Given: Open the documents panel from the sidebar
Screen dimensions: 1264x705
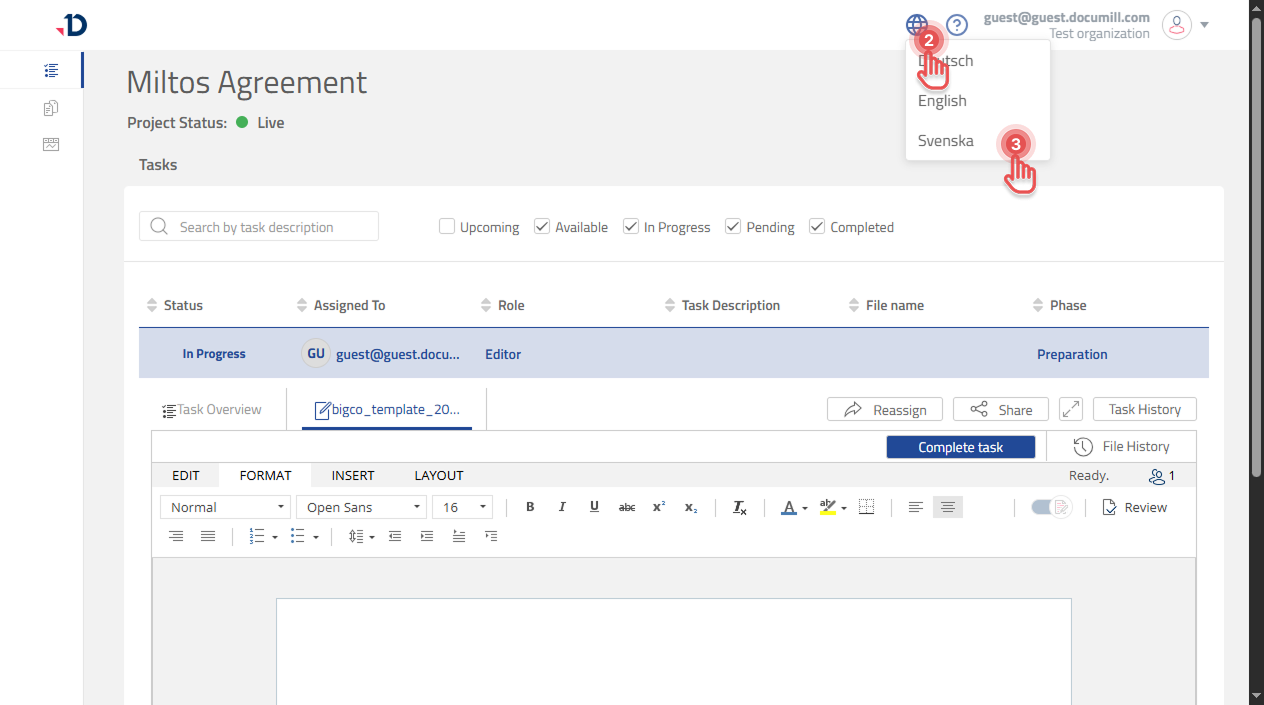Looking at the screenshot, I should point(51,107).
